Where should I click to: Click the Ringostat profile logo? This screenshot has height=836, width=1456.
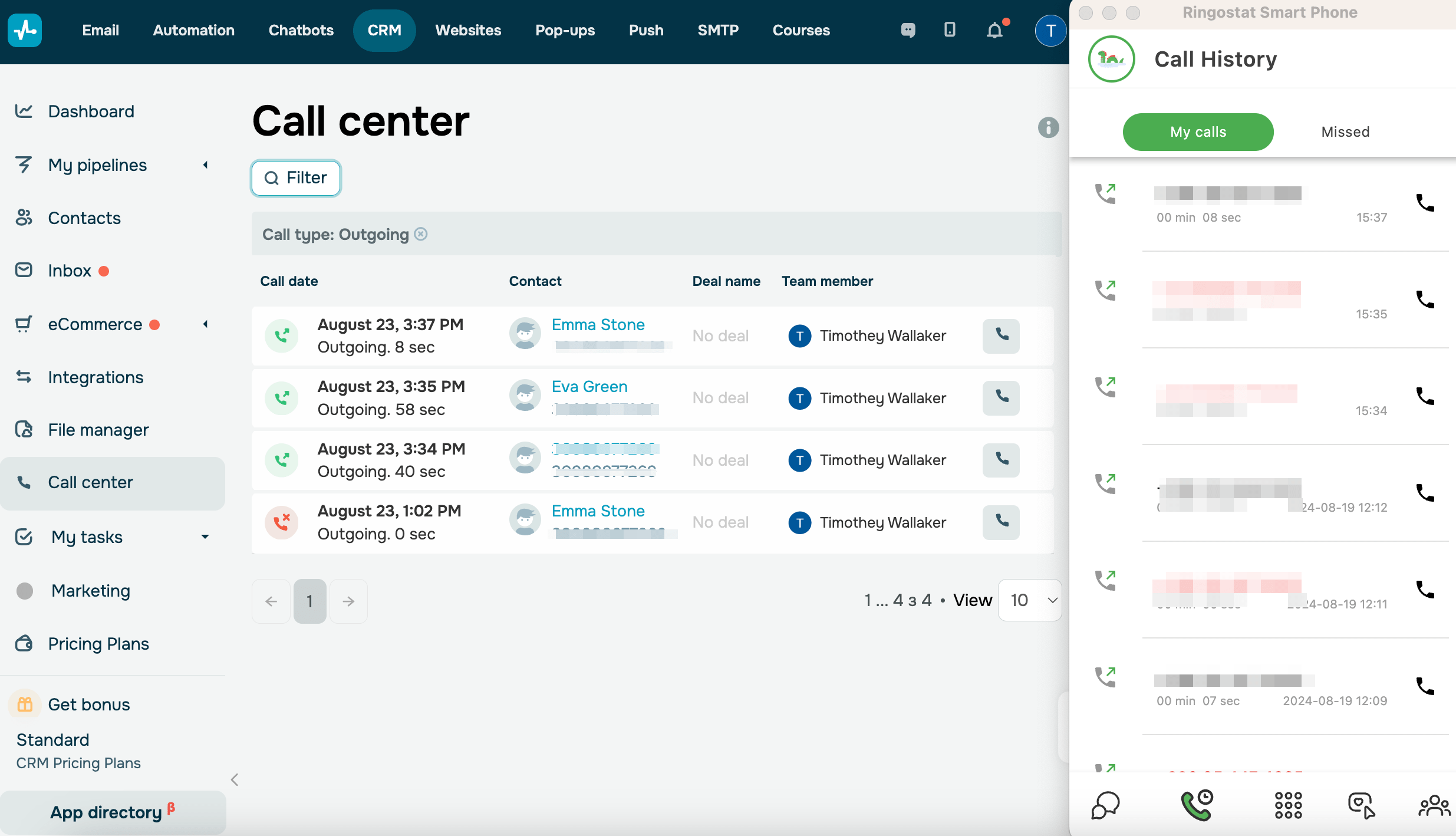pos(1112,59)
